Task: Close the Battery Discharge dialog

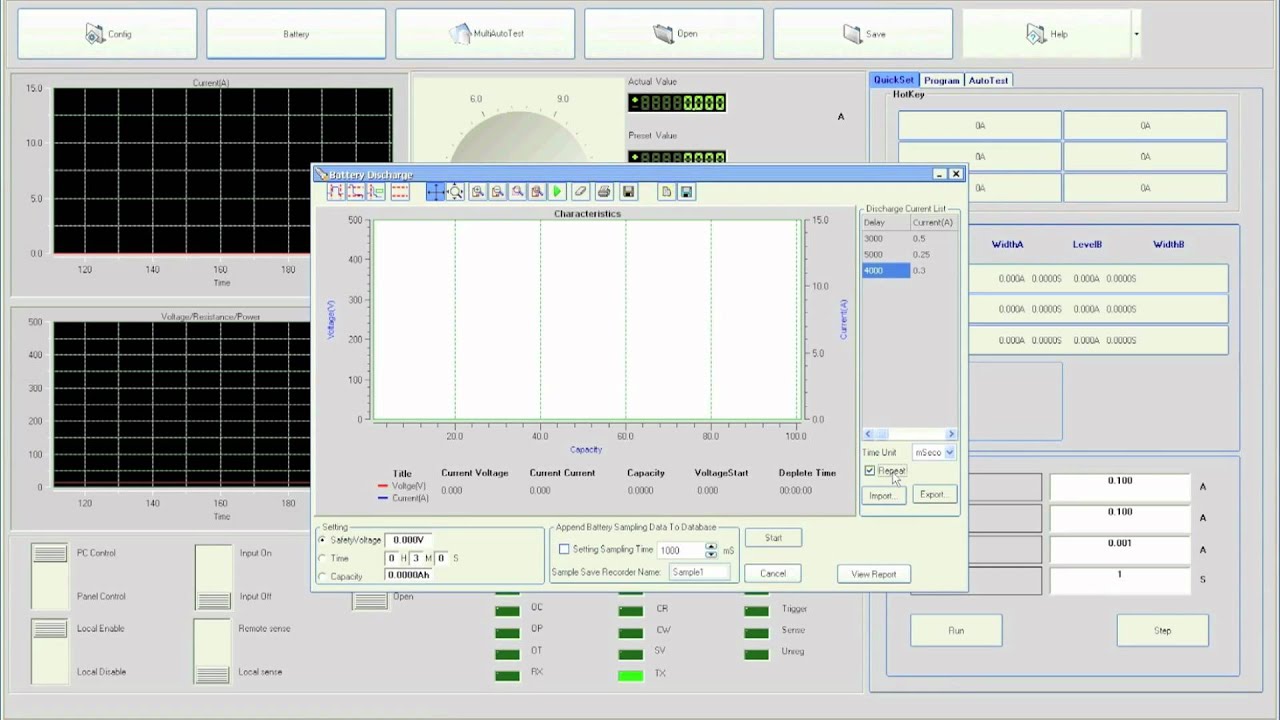Action: (956, 174)
